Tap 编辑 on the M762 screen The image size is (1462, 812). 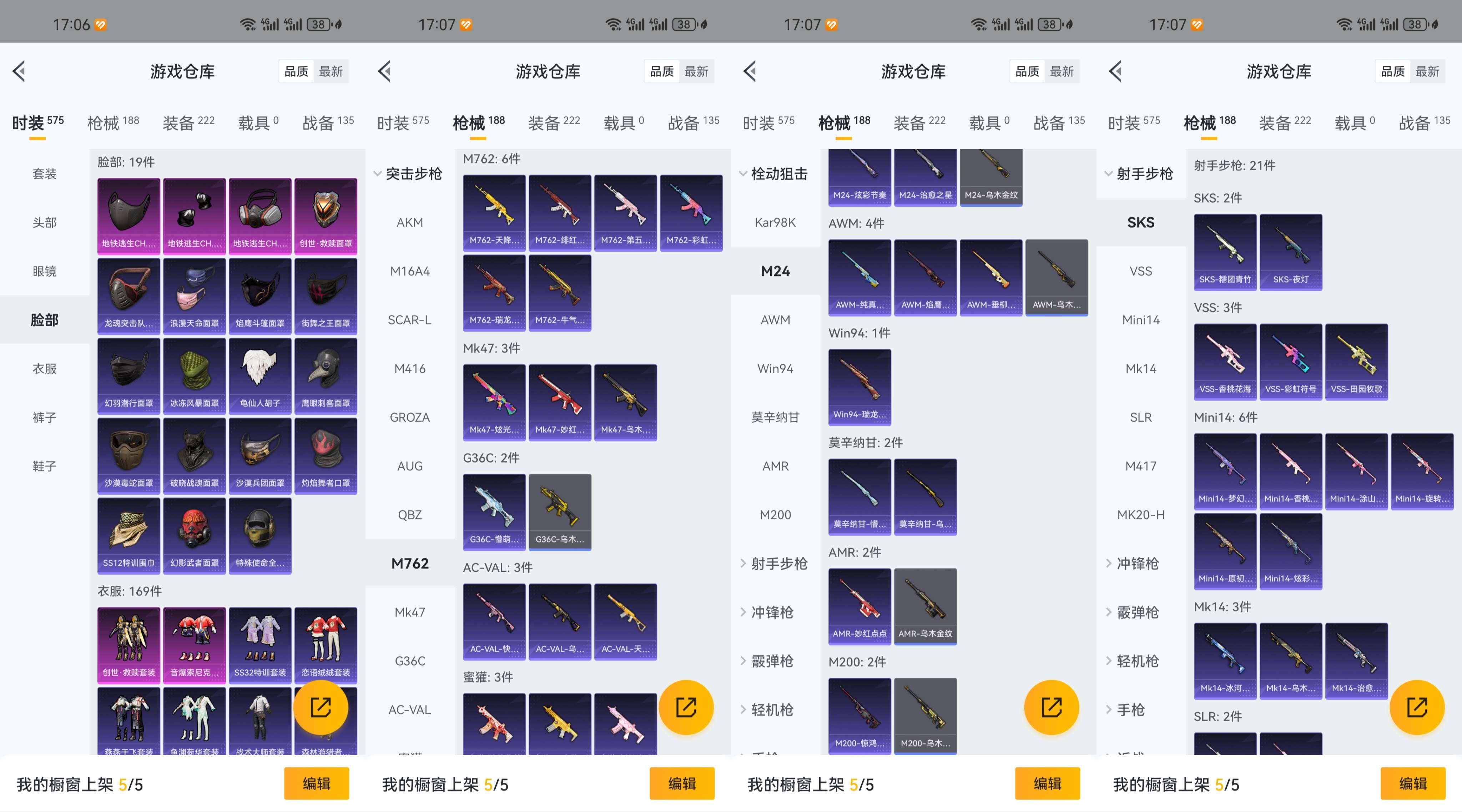pyautogui.click(x=682, y=784)
